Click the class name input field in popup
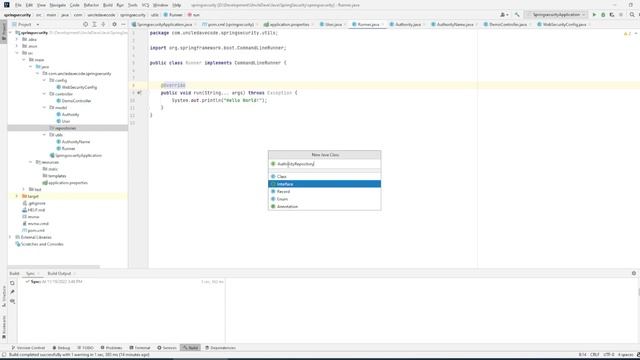Viewport: 640px width, 360px height. (324, 164)
